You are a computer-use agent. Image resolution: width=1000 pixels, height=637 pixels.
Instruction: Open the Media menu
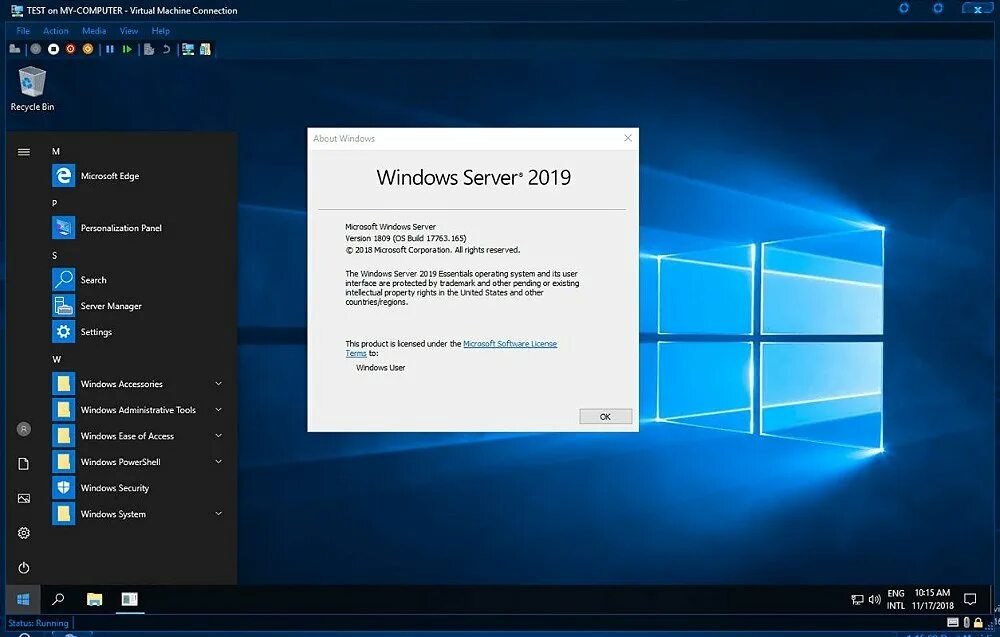coord(93,30)
